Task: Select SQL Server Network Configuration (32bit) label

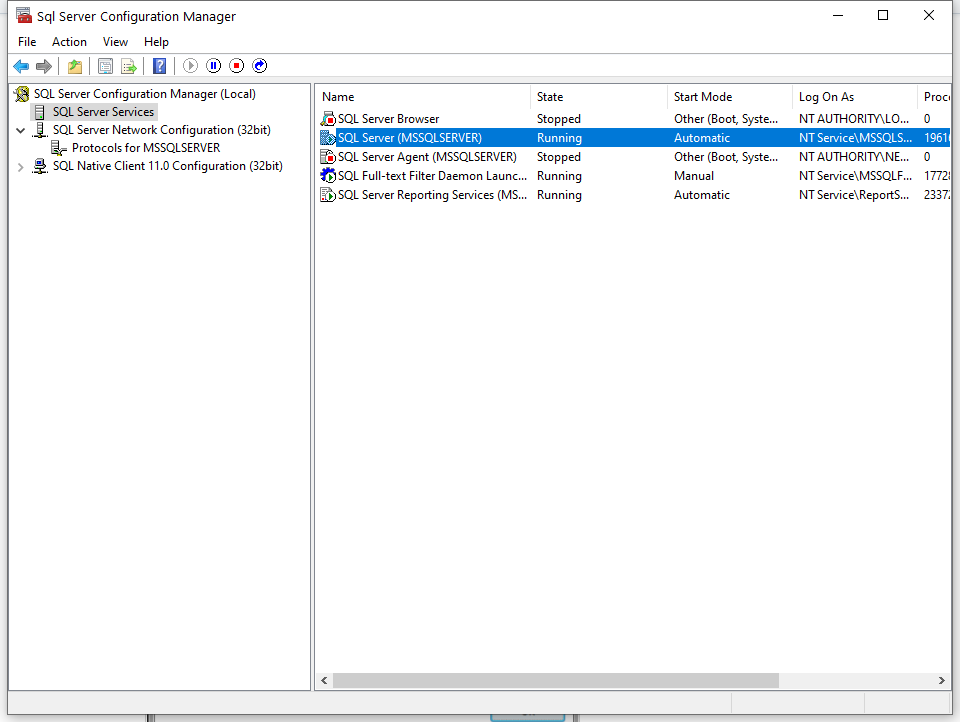Action: tap(162, 130)
